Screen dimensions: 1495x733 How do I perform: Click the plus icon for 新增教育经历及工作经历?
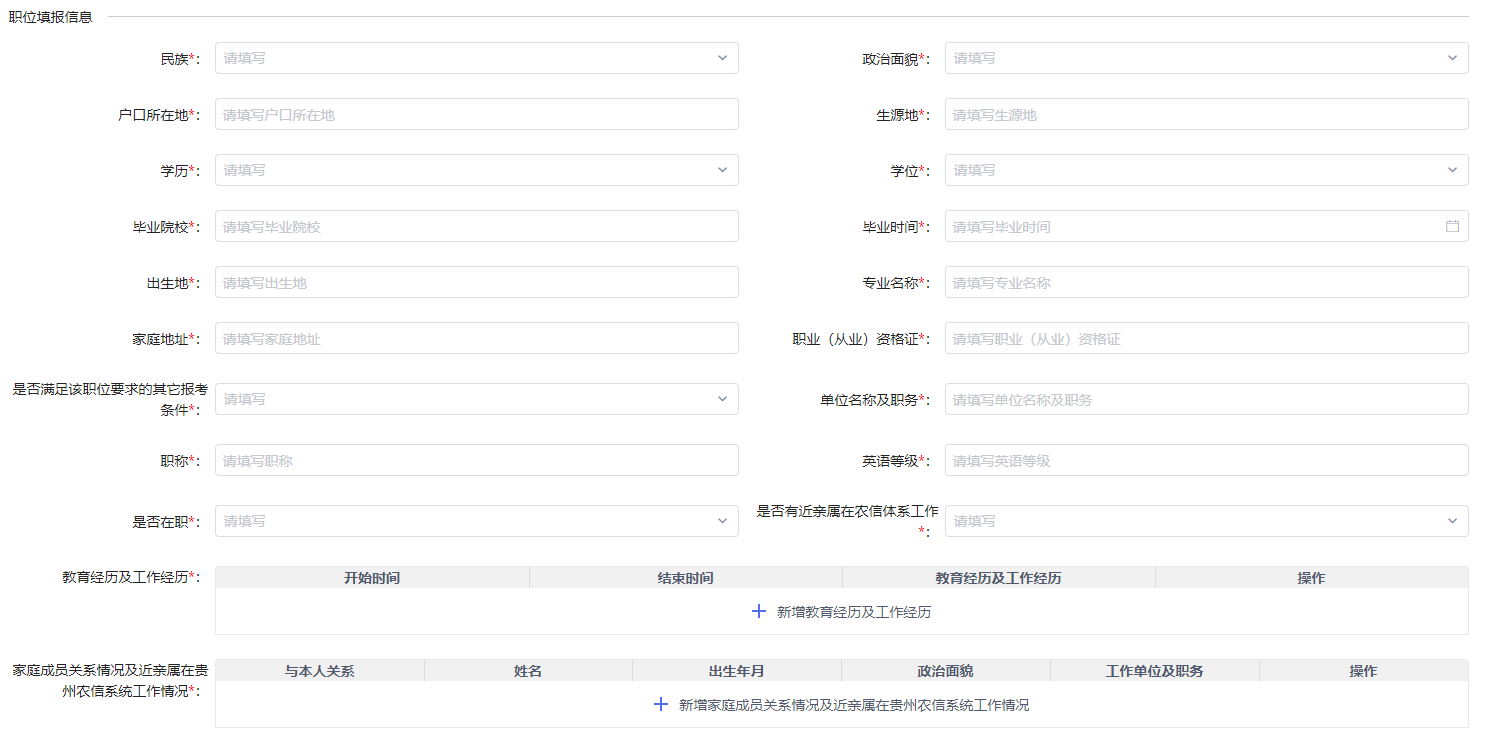(x=759, y=611)
